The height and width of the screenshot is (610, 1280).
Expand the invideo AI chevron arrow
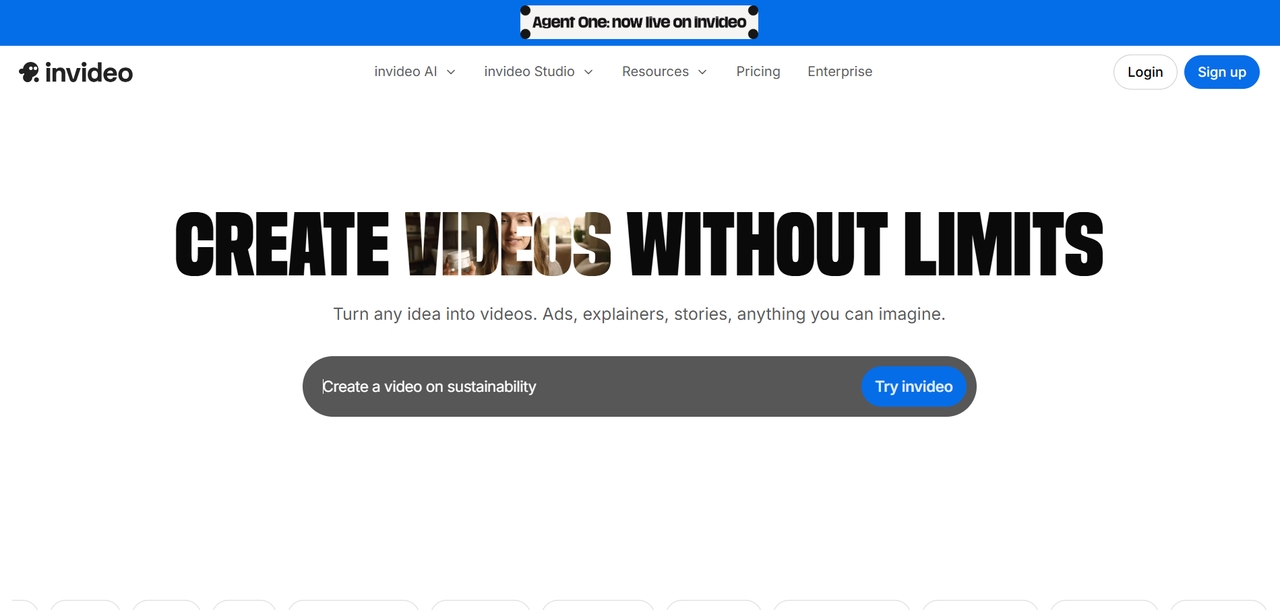point(451,72)
